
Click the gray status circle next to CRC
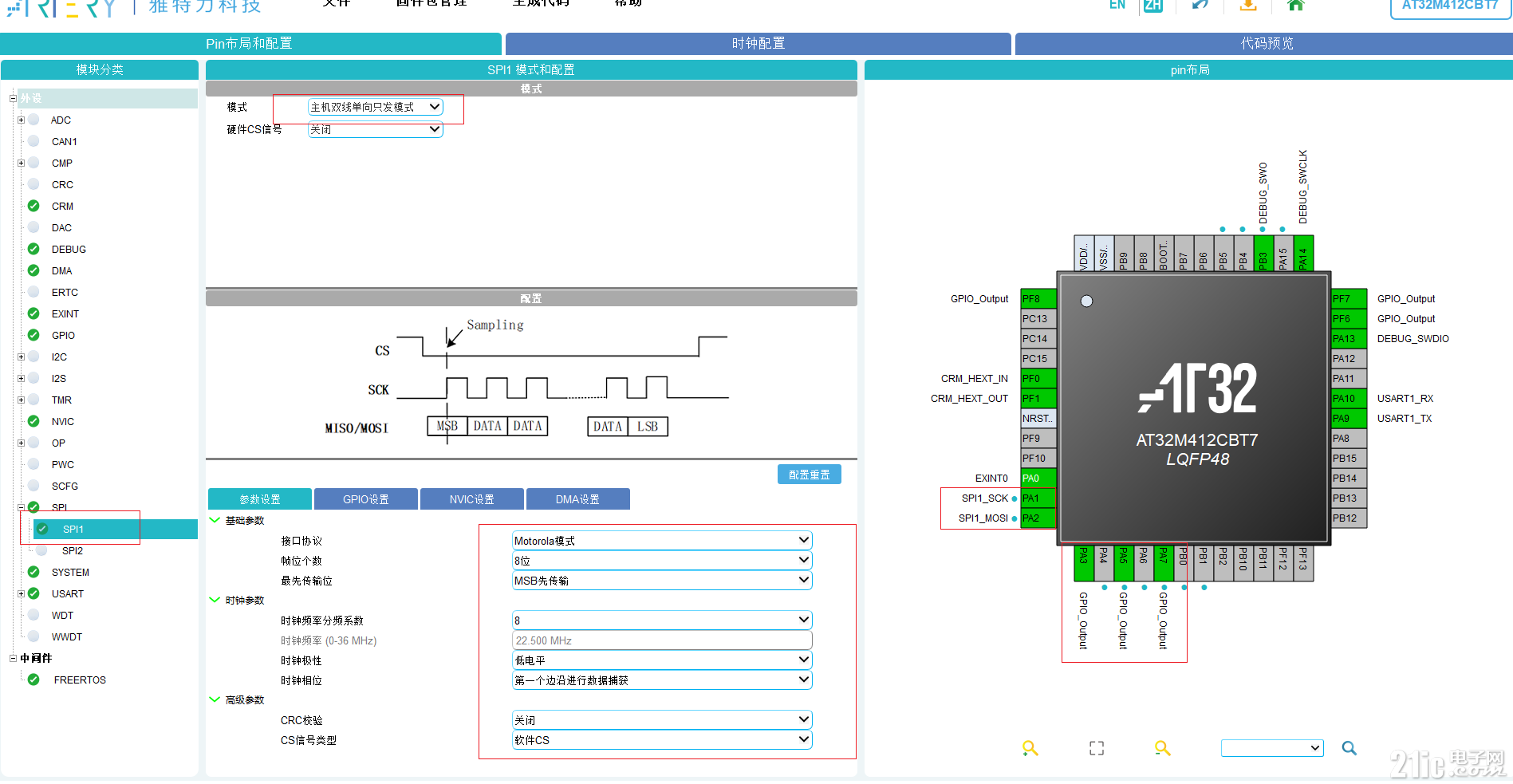click(x=33, y=184)
